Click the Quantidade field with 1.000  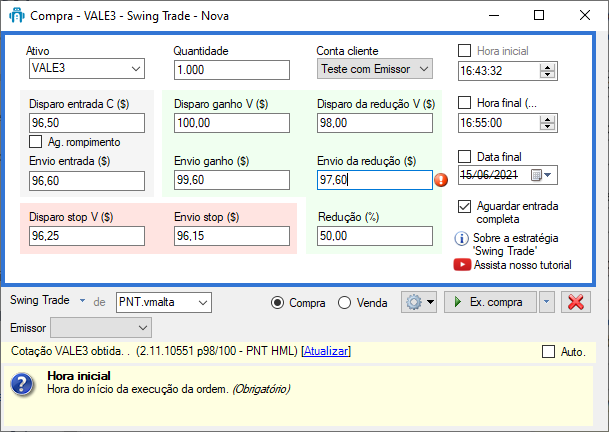[232, 70]
